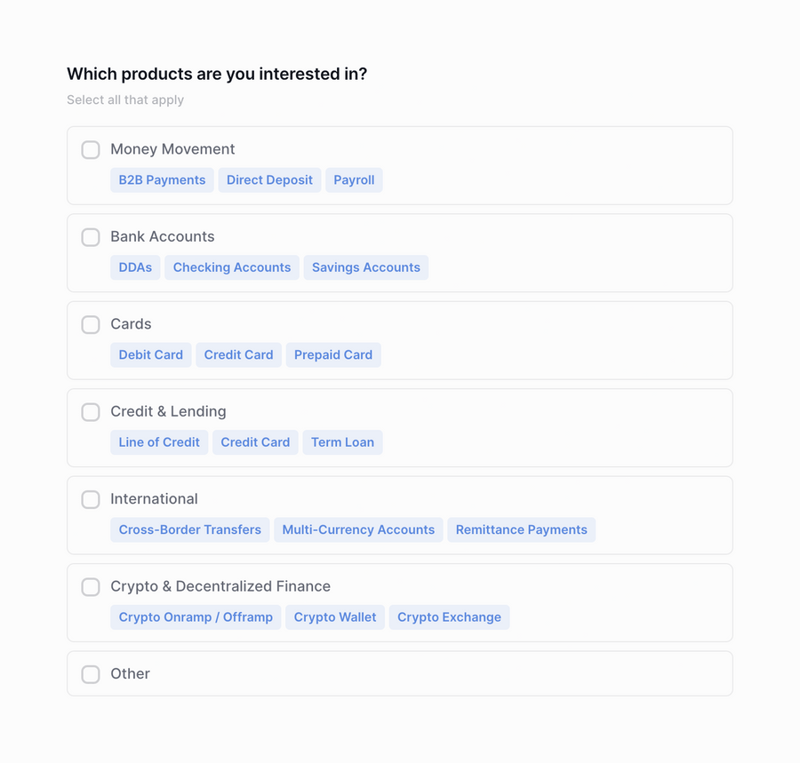800x763 pixels.
Task: Click the Line of Credit tag
Action: click(x=159, y=442)
